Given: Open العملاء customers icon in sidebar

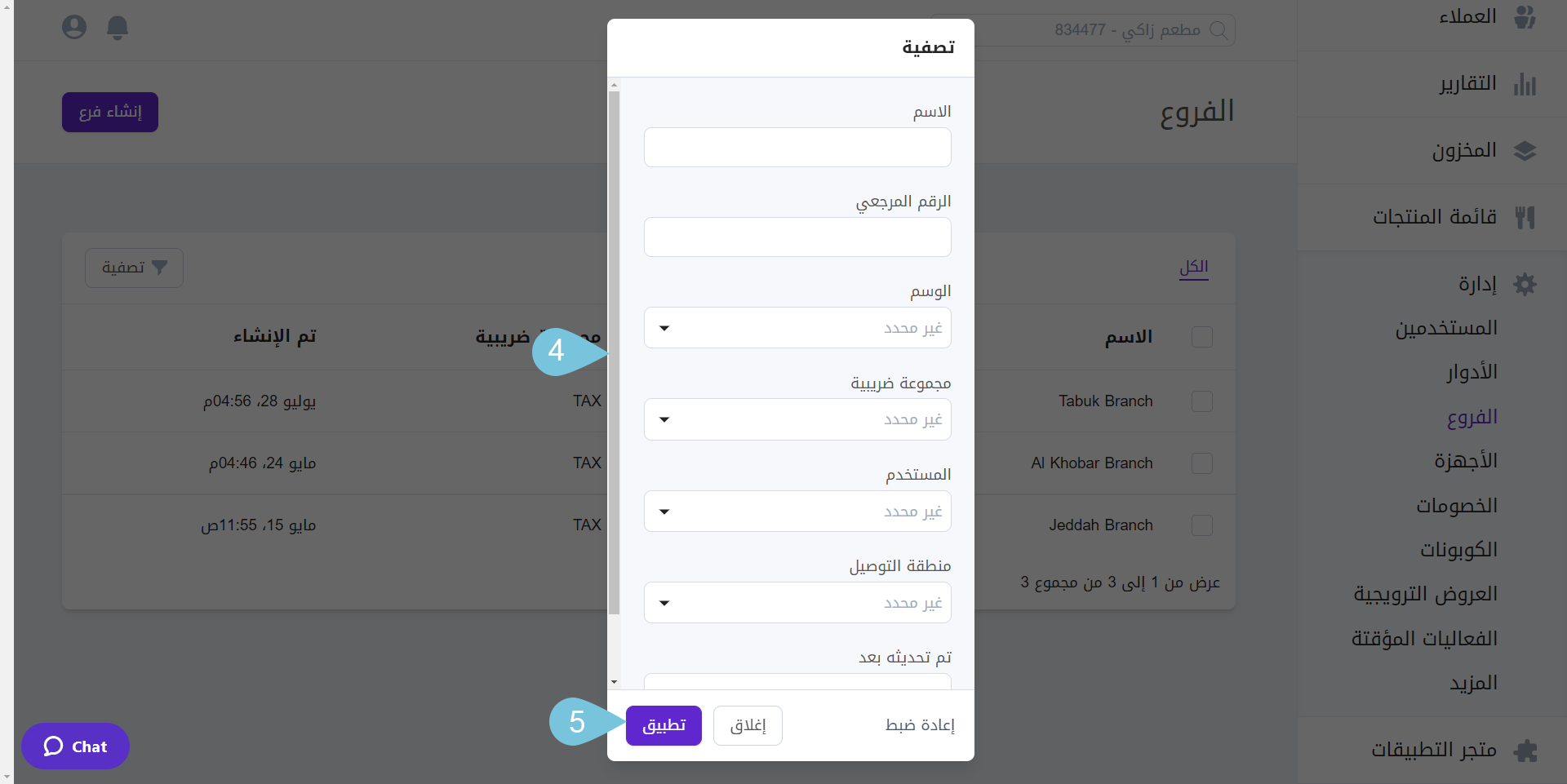Looking at the screenshot, I should [1525, 16].
